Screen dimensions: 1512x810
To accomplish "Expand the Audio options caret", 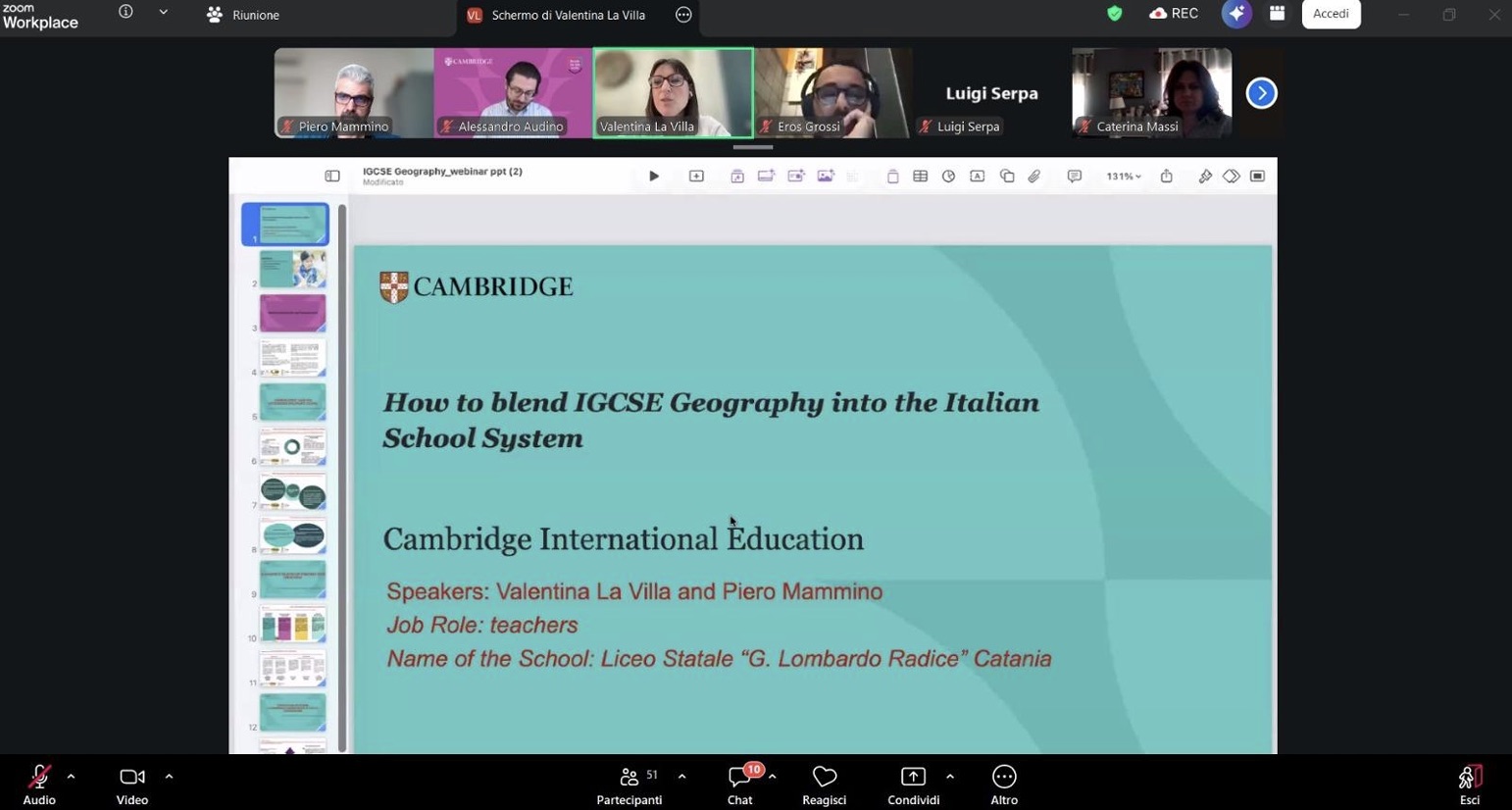I will 71,776.
